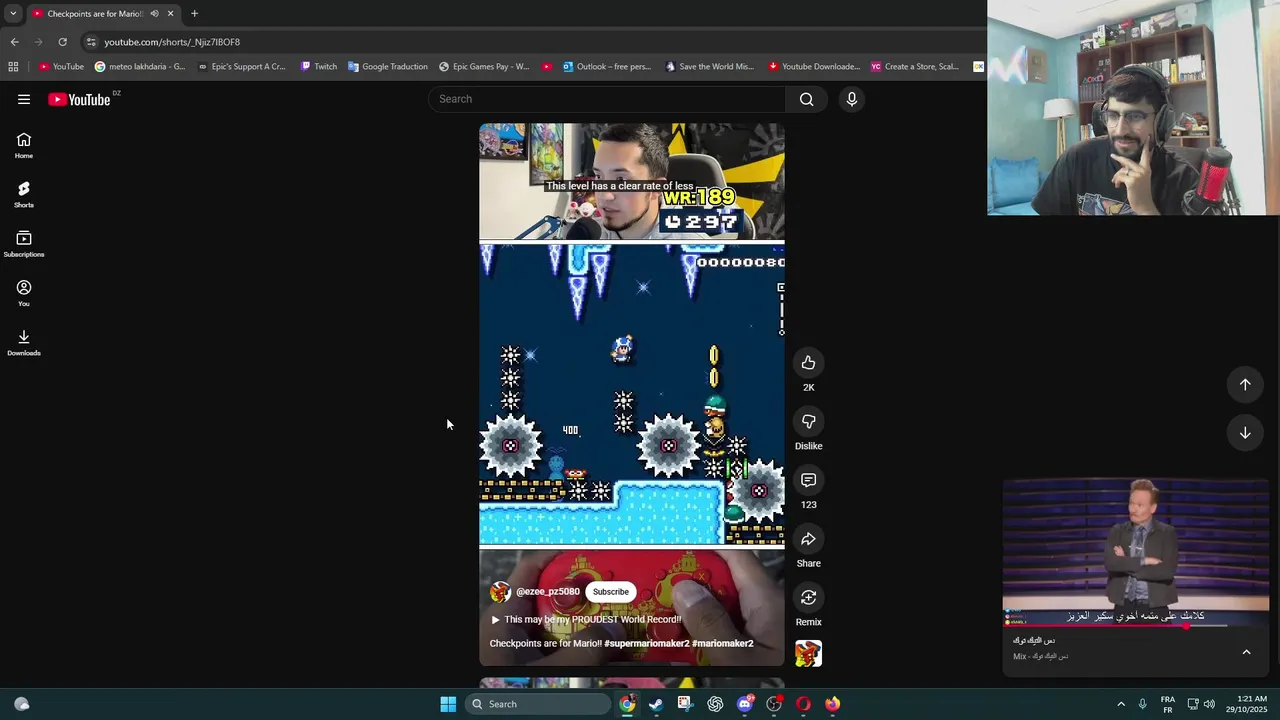The width and height of the screenshot is (1280, 720).
Task: Open the sound source thumbnail below Remix
Action: [808, 654]
